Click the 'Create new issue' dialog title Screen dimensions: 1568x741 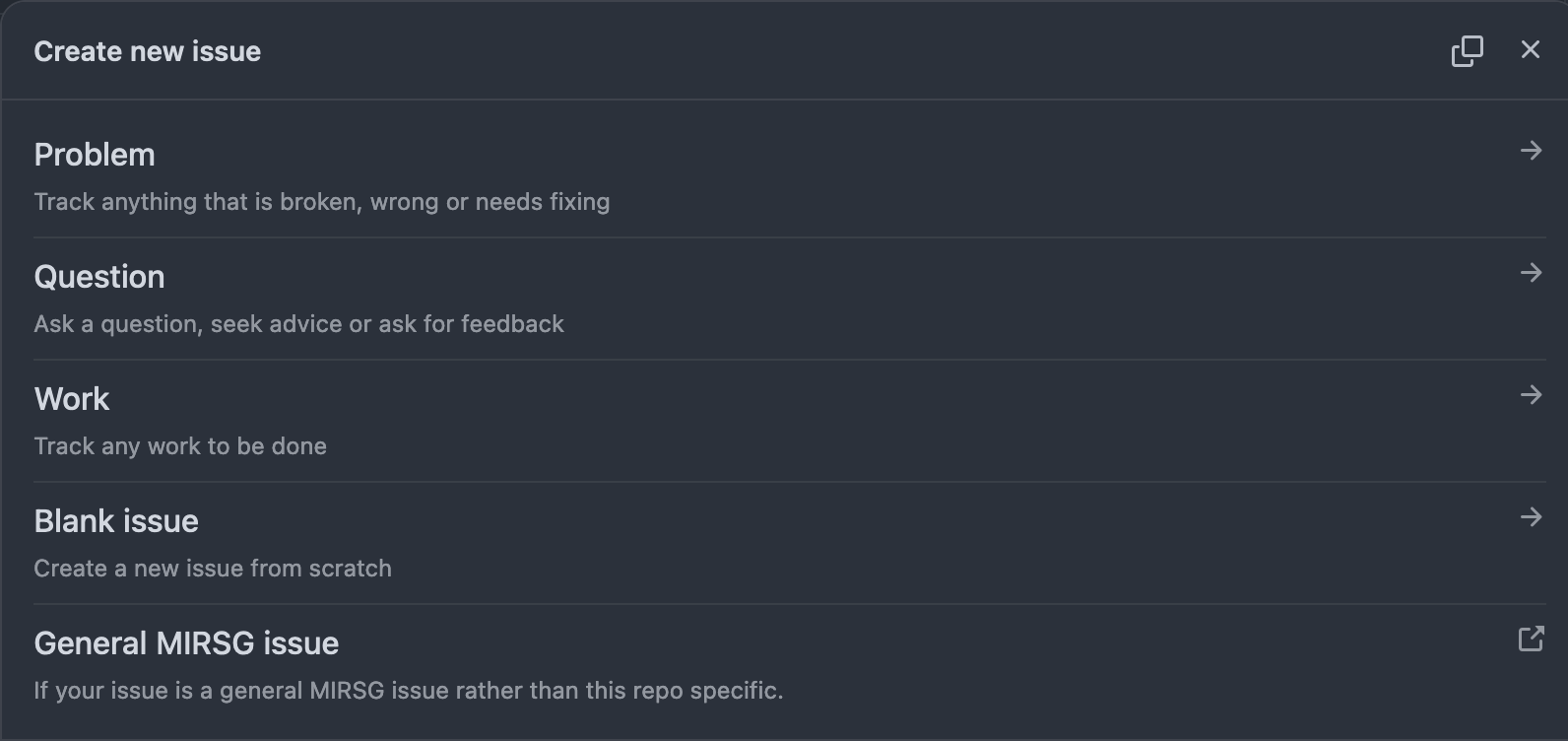click(148, 51)
